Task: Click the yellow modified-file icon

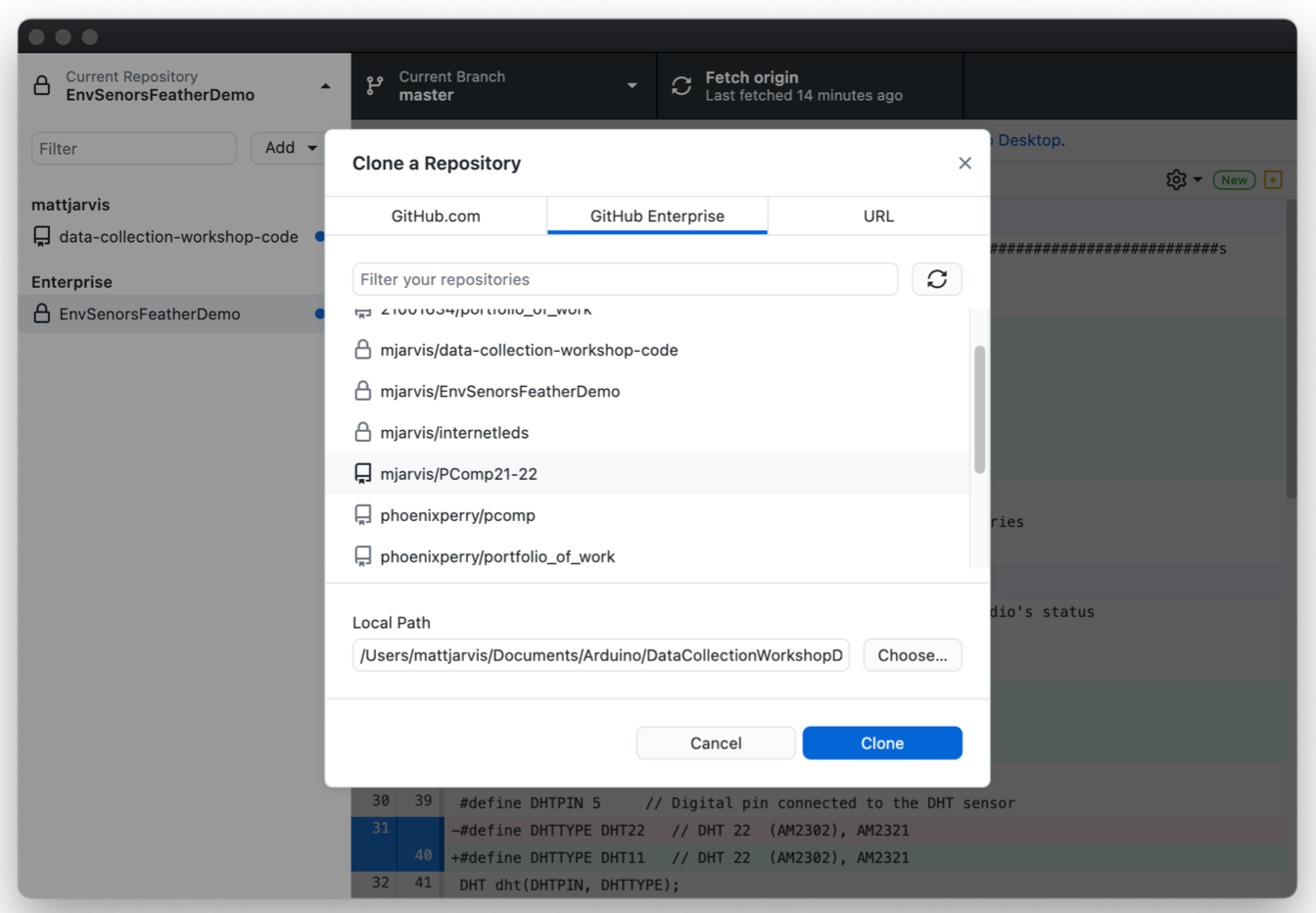Action: pos(1273,179)
